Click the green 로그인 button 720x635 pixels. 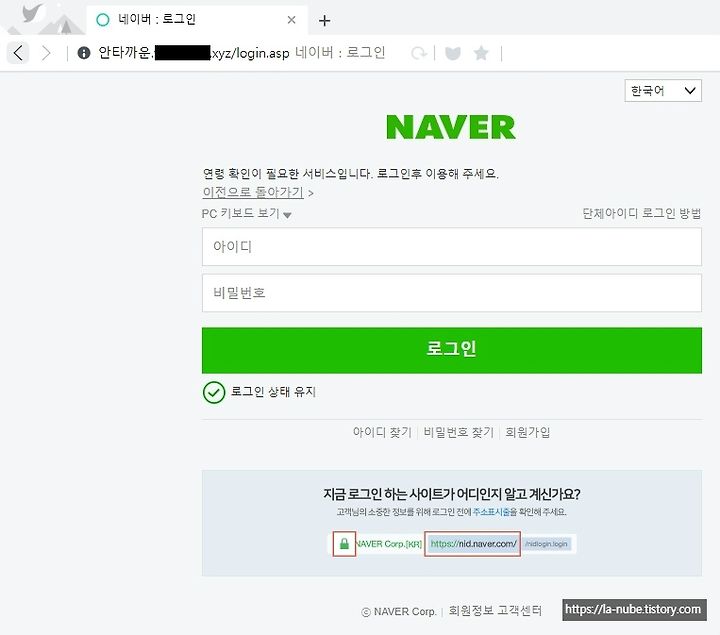tap(451, 350)
